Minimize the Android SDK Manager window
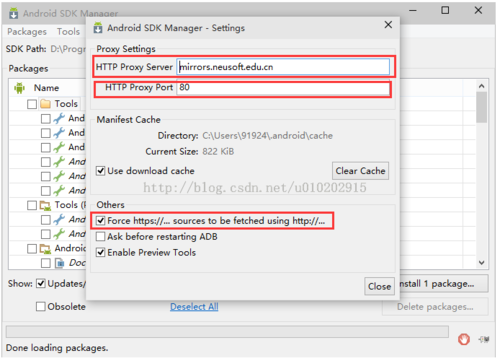Image resolution: width=500 pixels, height=361 pixels. tap(413, 11)
